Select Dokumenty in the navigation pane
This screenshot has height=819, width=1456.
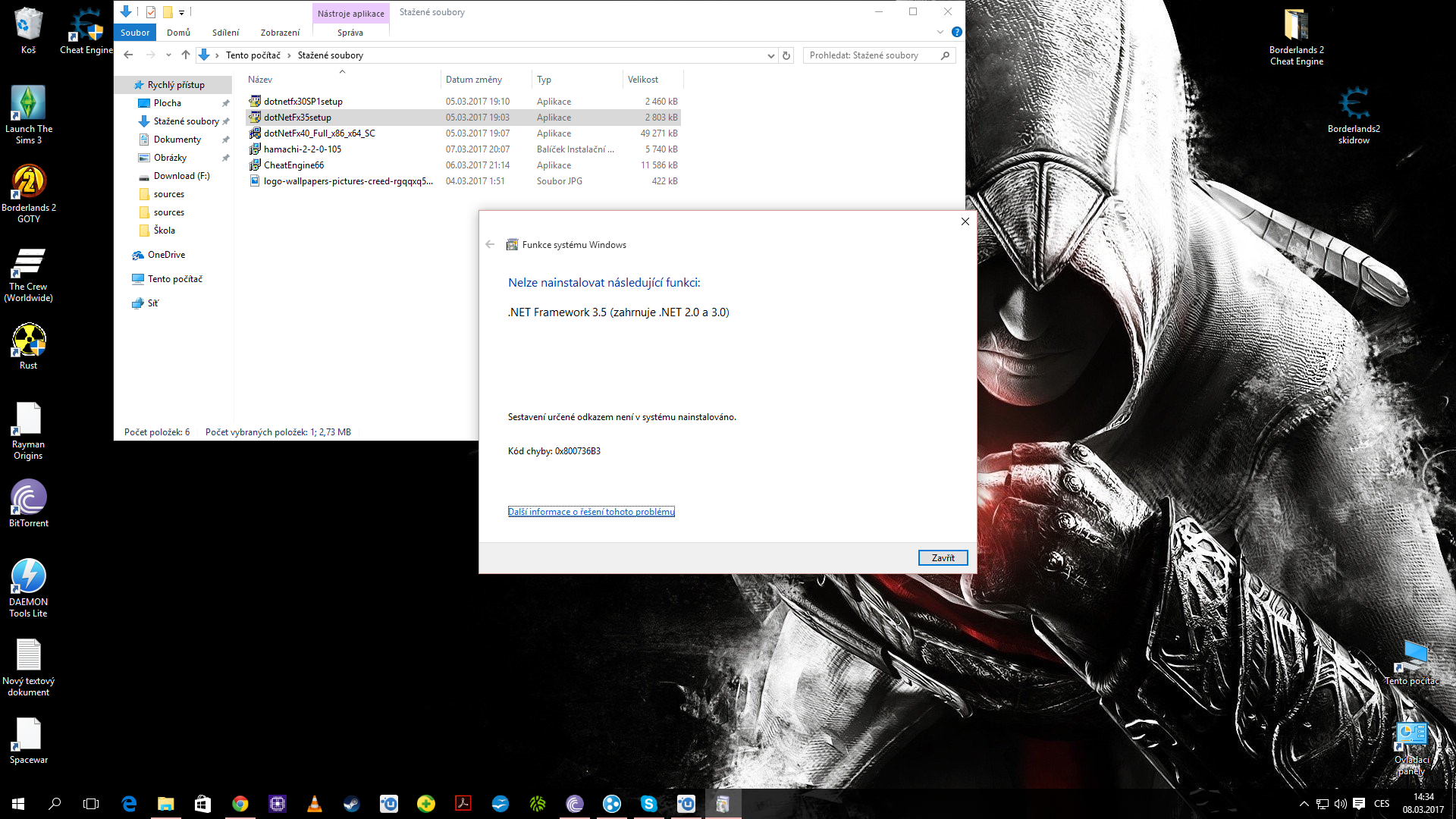coord(177,140)
